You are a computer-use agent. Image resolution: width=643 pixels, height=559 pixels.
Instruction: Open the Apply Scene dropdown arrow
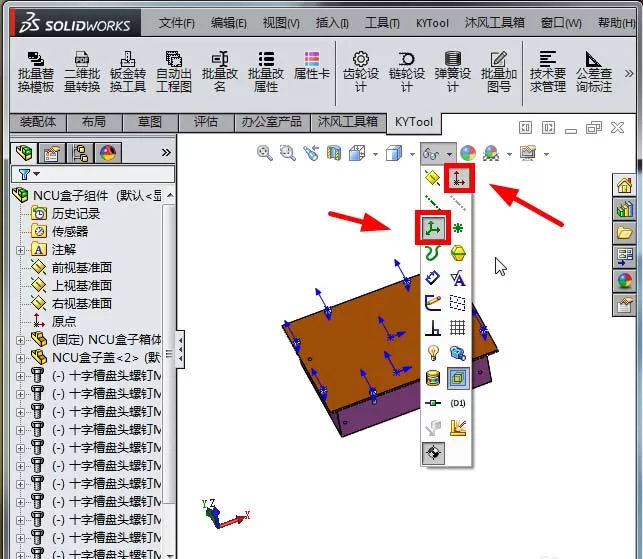pyautogui.click(x=509, y=155)
